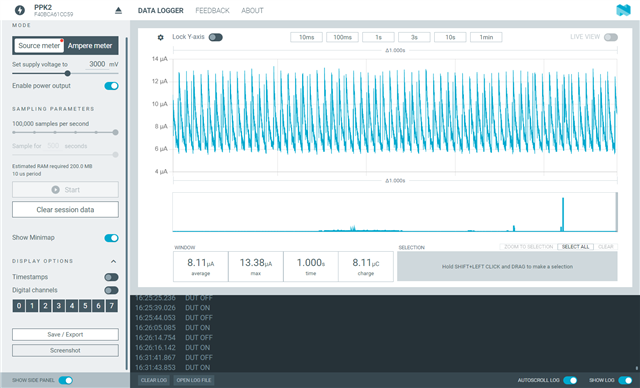Click the Nordic Semiconductor logo
The image size is (640, 388).
click(623, 10)
